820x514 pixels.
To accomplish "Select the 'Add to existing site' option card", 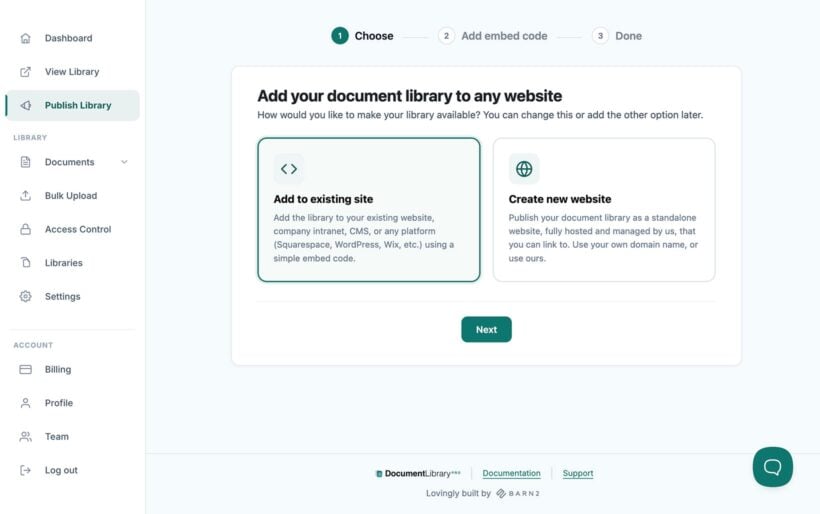I will pos(369,210).
